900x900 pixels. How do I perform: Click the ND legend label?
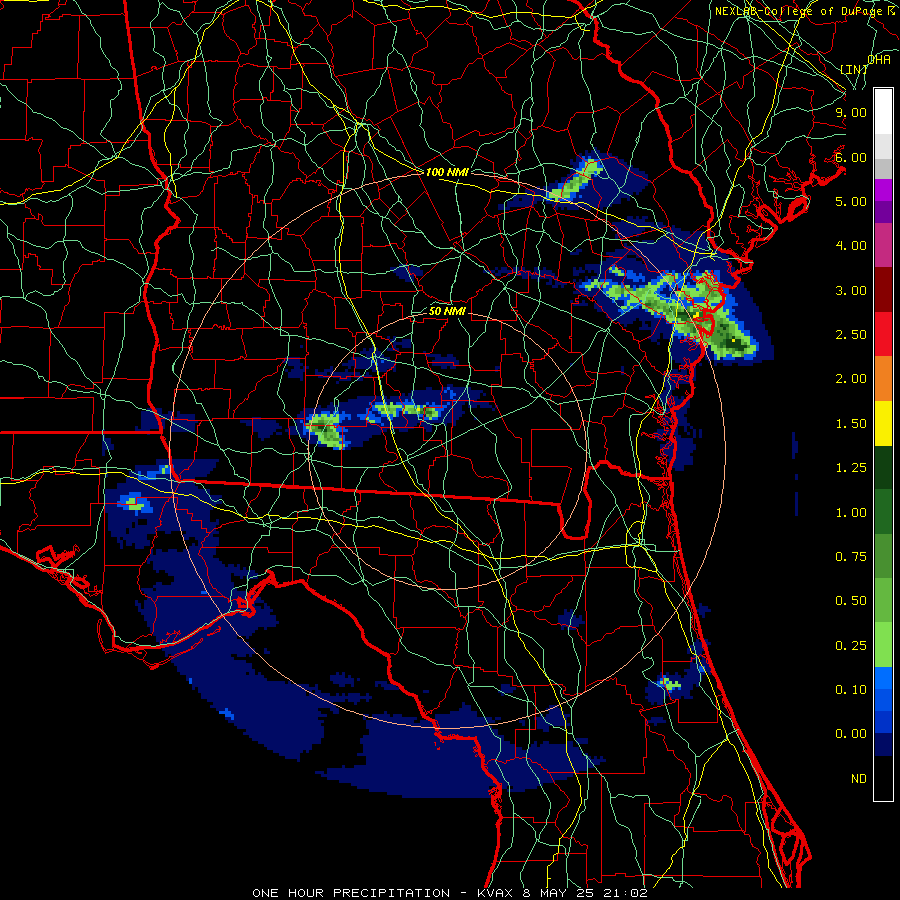coord(859,779)
